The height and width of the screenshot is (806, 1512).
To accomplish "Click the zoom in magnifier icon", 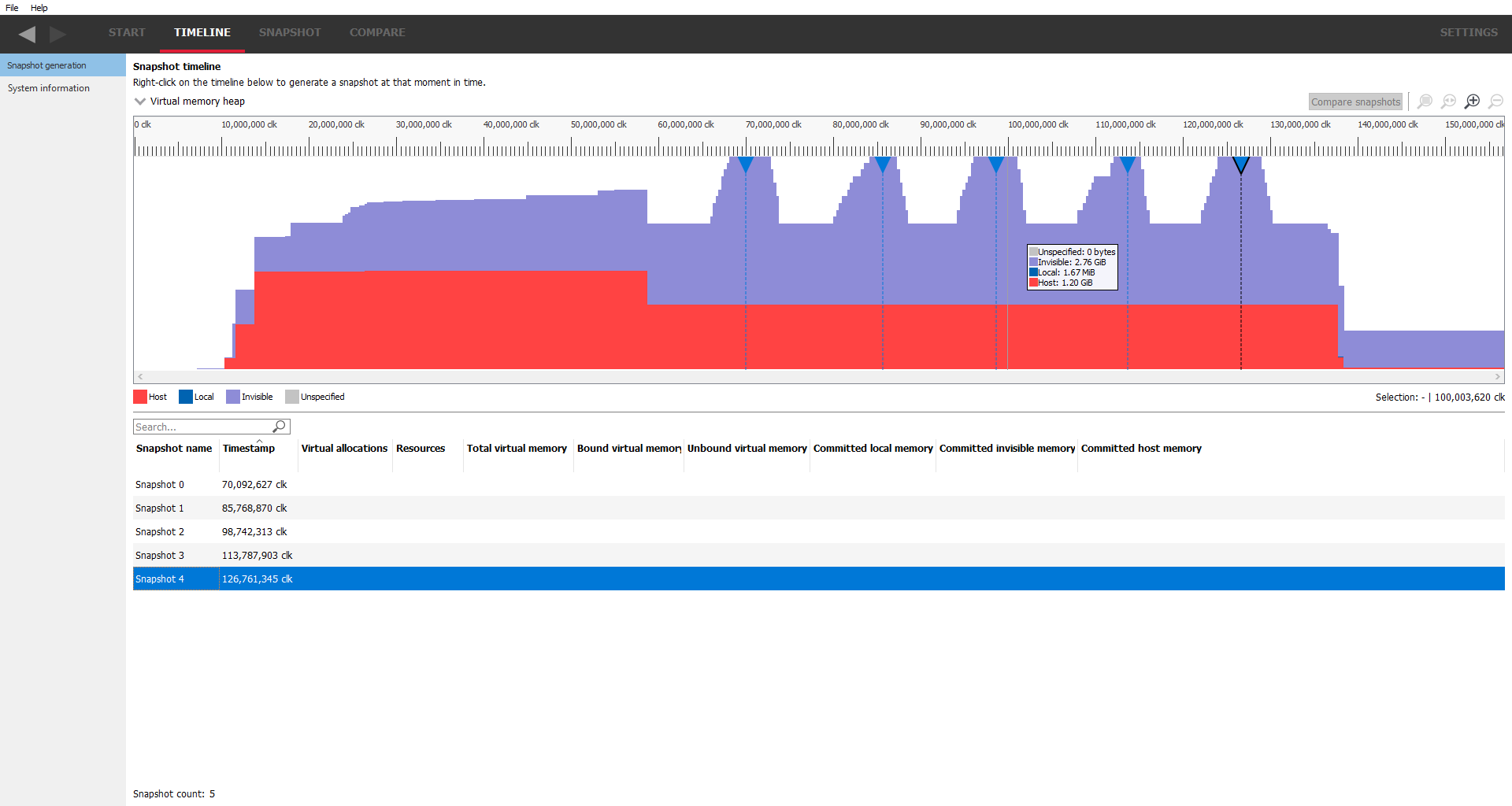I will [1472, 102].
